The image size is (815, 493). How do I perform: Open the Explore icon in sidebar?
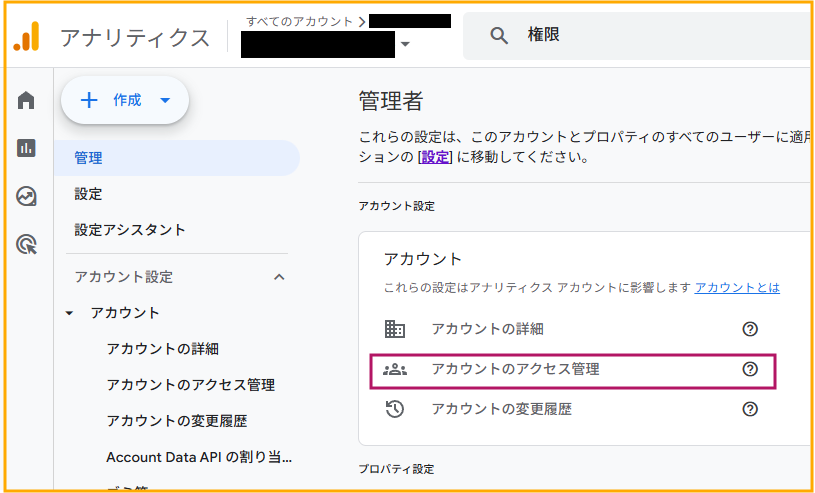[26, 196]
